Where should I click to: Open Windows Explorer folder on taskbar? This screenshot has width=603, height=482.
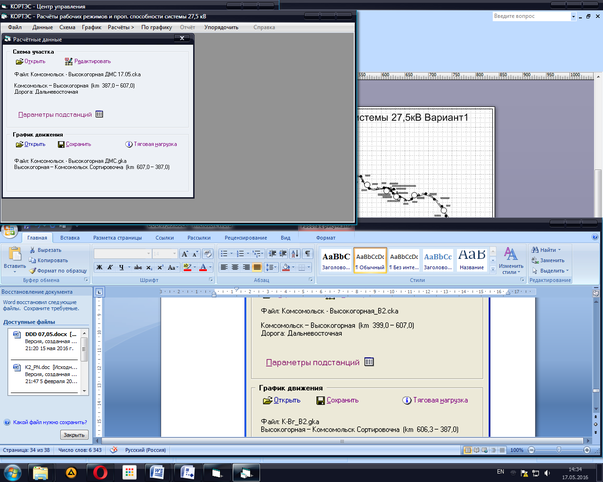click(40, 472)
